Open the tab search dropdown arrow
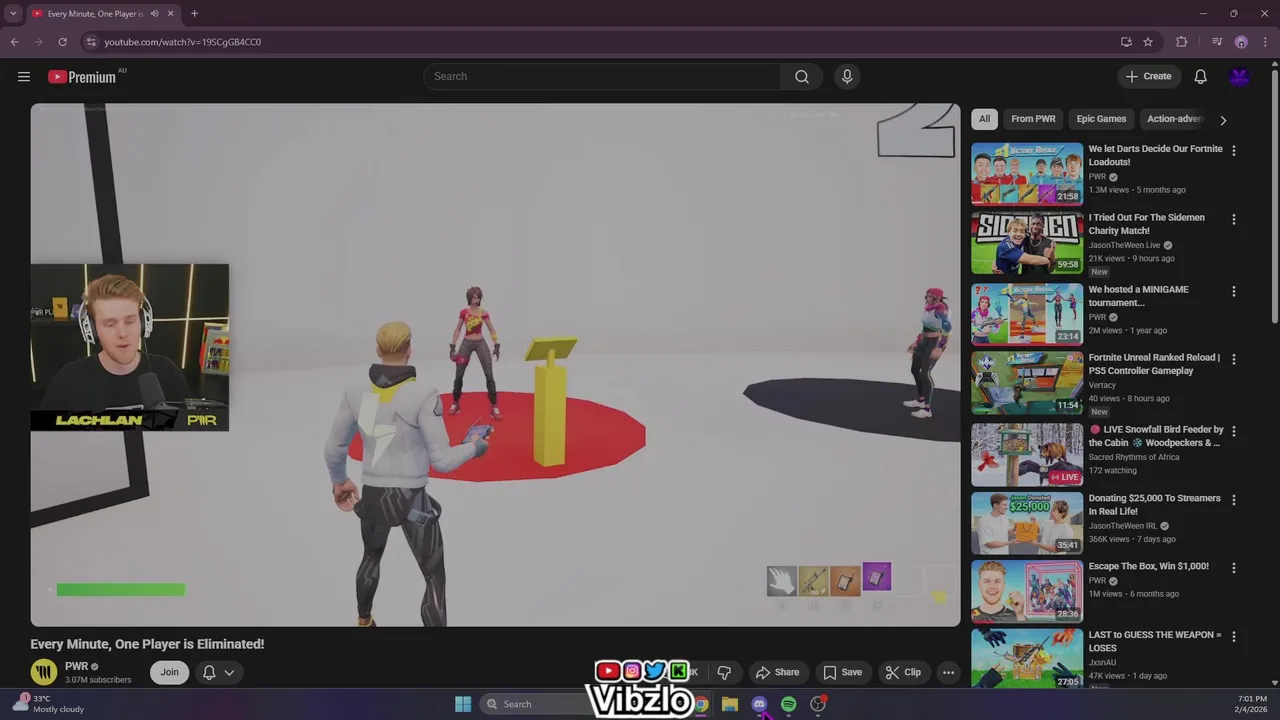The height and width of the screenshot is (720, 1280). [x=13, y=14]
